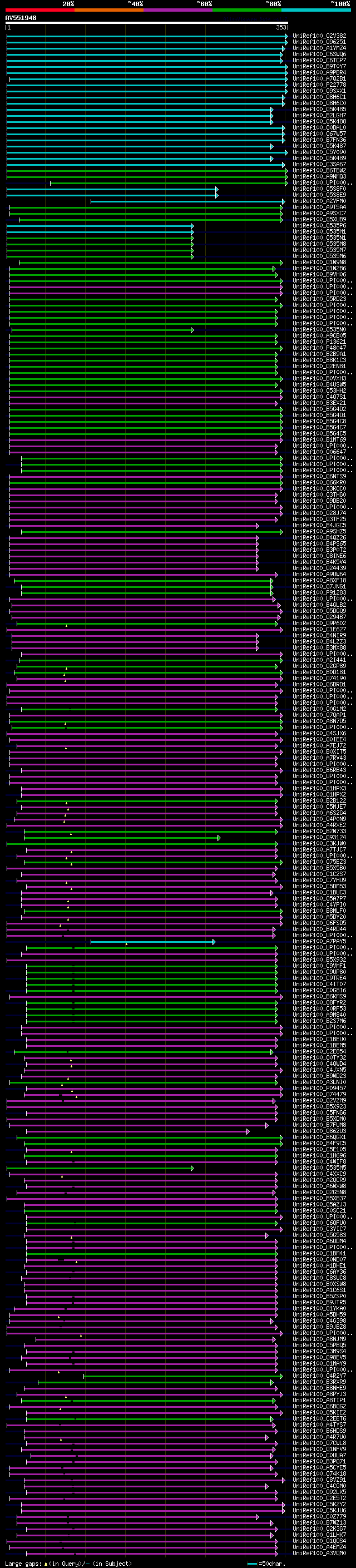
Task: Open hit UniRef100_A1YMZ4
Action: [x=319, y=48]
